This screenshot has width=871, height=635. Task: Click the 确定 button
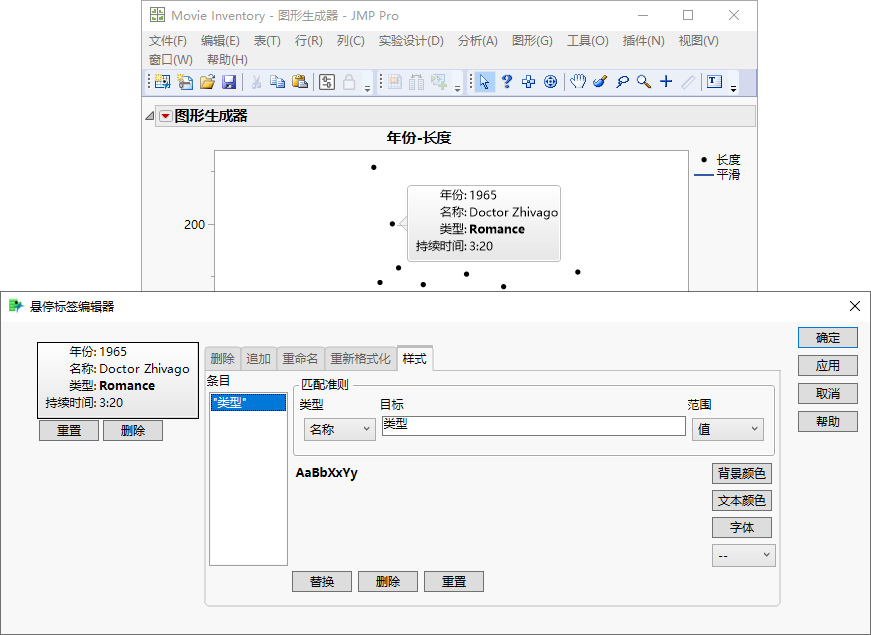[x=827, y=338]
